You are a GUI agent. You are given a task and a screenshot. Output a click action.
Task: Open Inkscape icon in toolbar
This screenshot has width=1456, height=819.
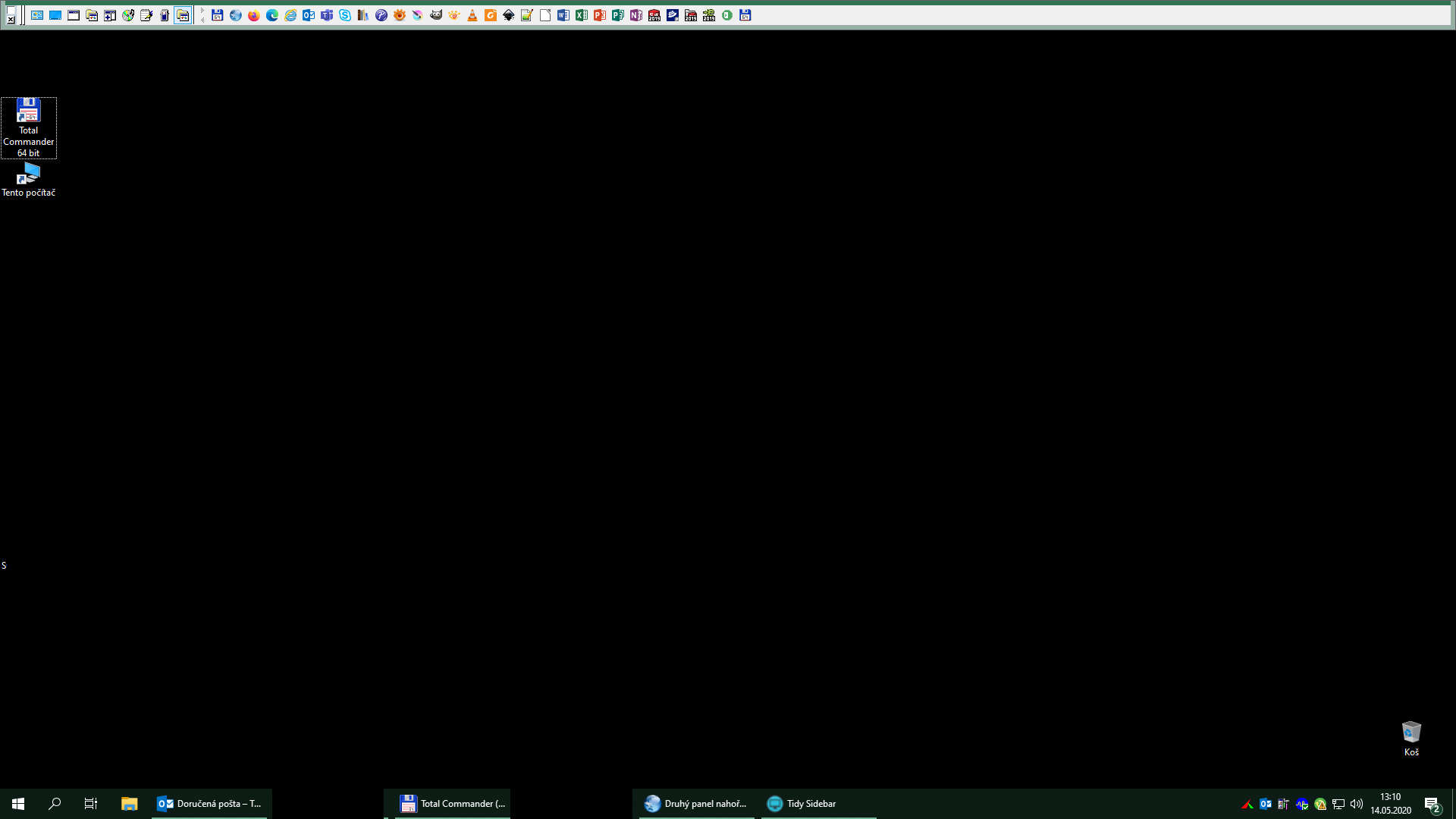point(509,15)
